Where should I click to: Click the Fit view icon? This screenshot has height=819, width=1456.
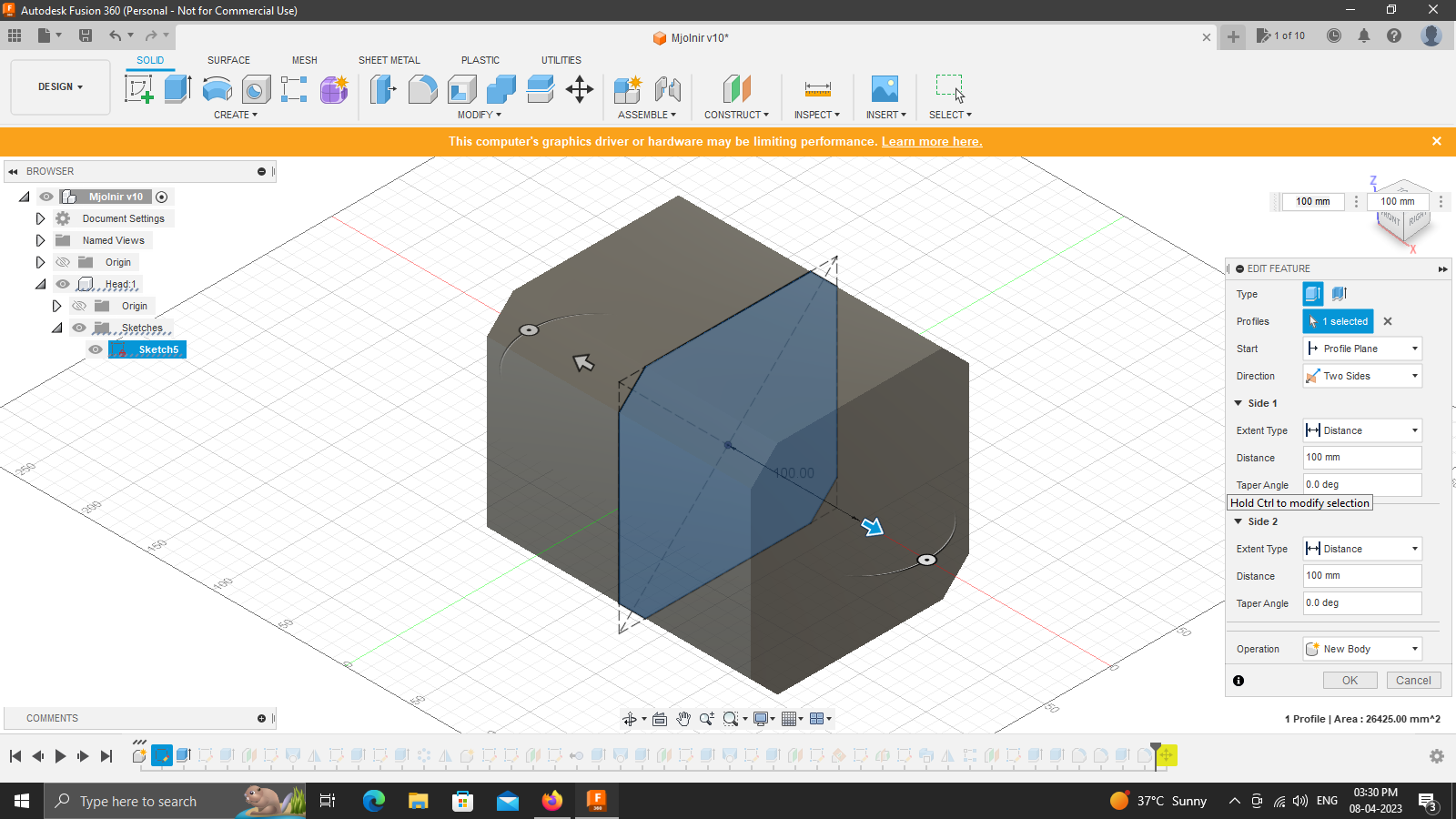click(x=732, y=718)
